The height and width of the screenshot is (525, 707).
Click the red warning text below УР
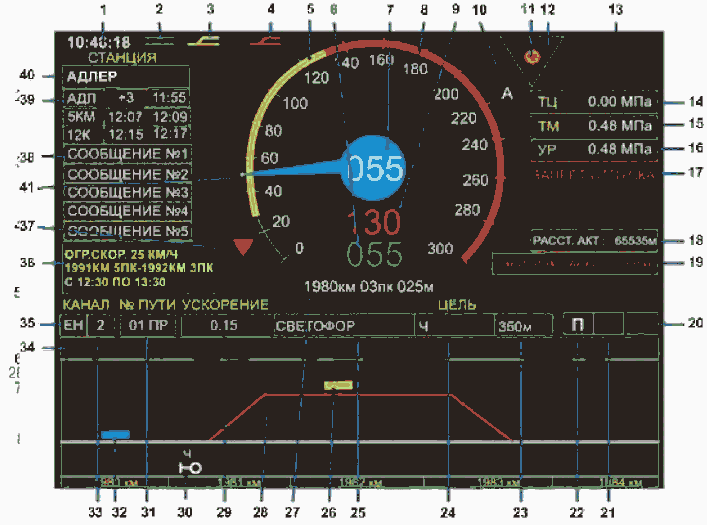(x=594, y=174)
